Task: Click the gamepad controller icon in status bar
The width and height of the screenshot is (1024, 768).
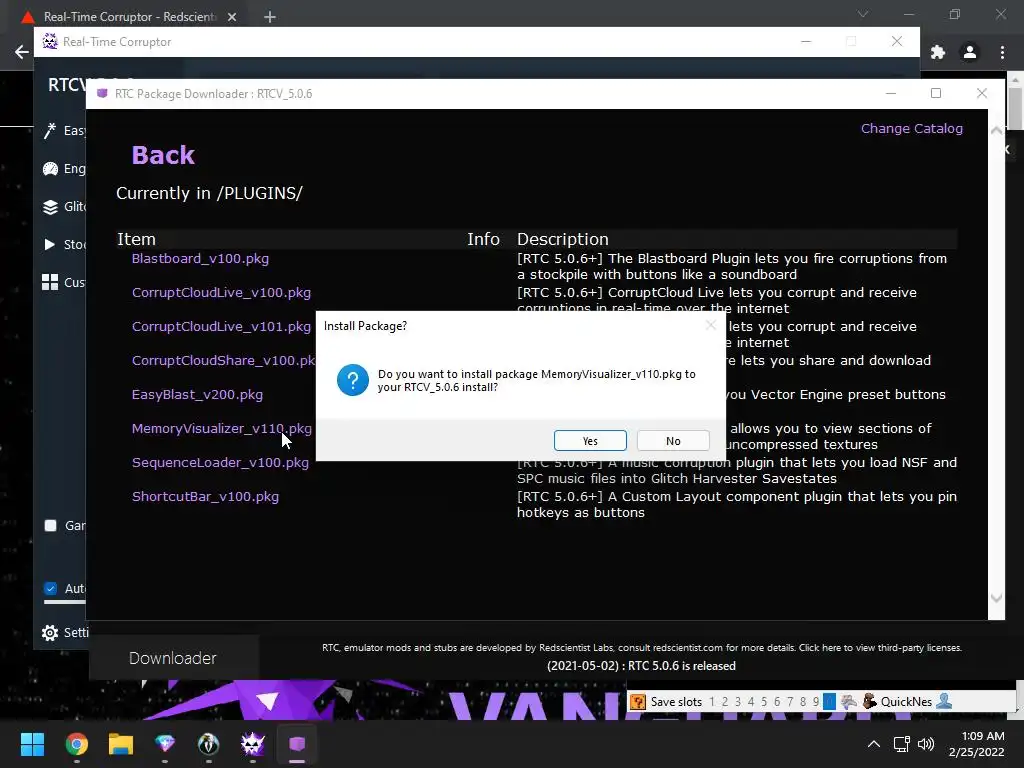Action: pyautogui.click(x=848, y=701)
